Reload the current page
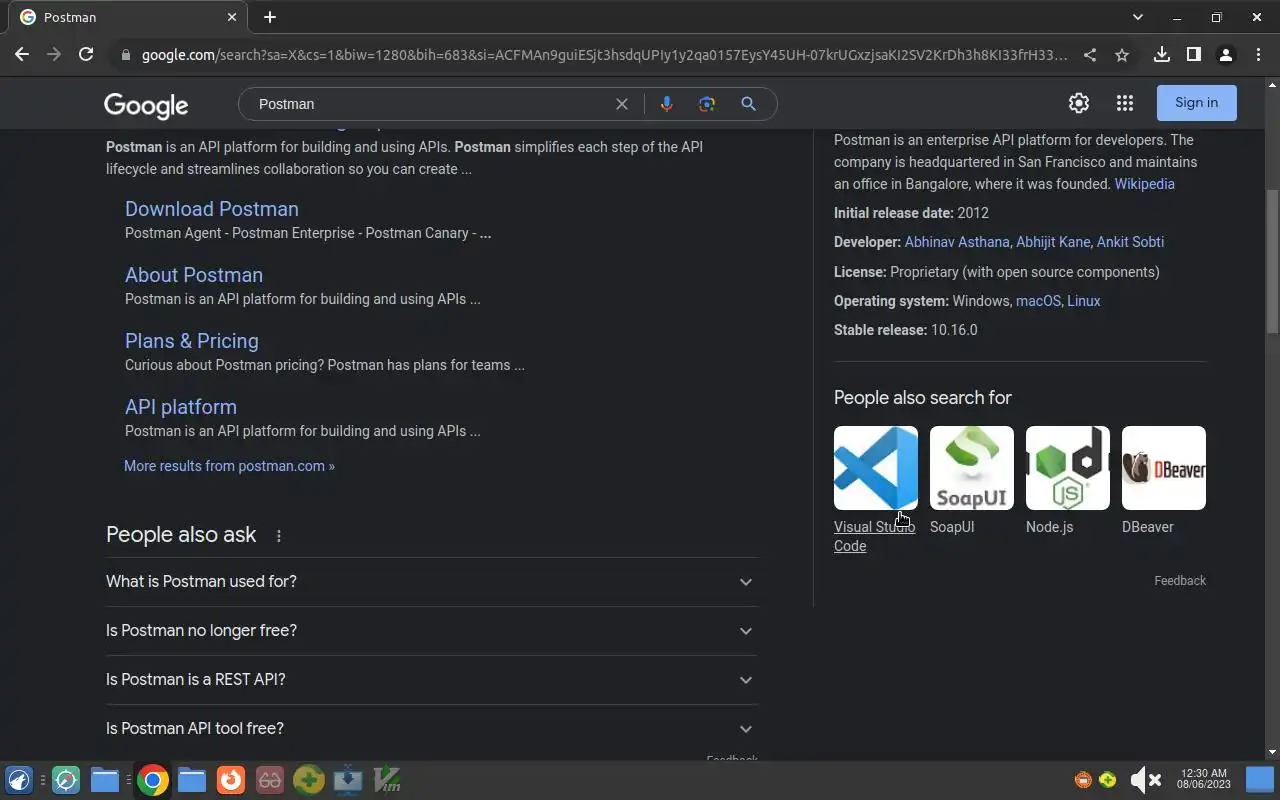Viewport: 1280px width, 800px height. (x=86, y=55)
